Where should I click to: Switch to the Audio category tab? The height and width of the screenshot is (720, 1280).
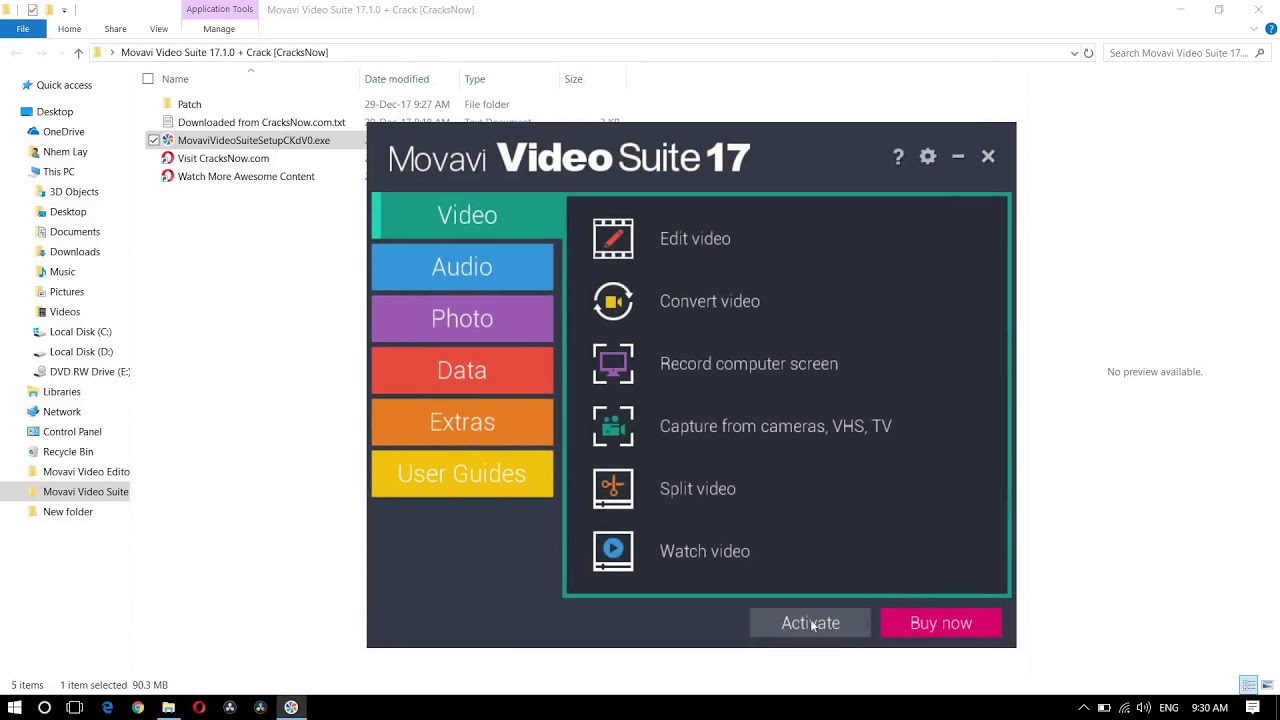click(x=462, y=267)
